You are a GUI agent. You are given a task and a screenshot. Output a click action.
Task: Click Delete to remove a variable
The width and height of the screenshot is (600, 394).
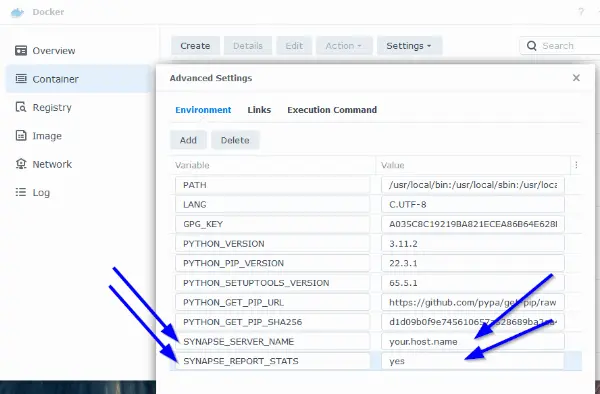click(x=235, y=140)
